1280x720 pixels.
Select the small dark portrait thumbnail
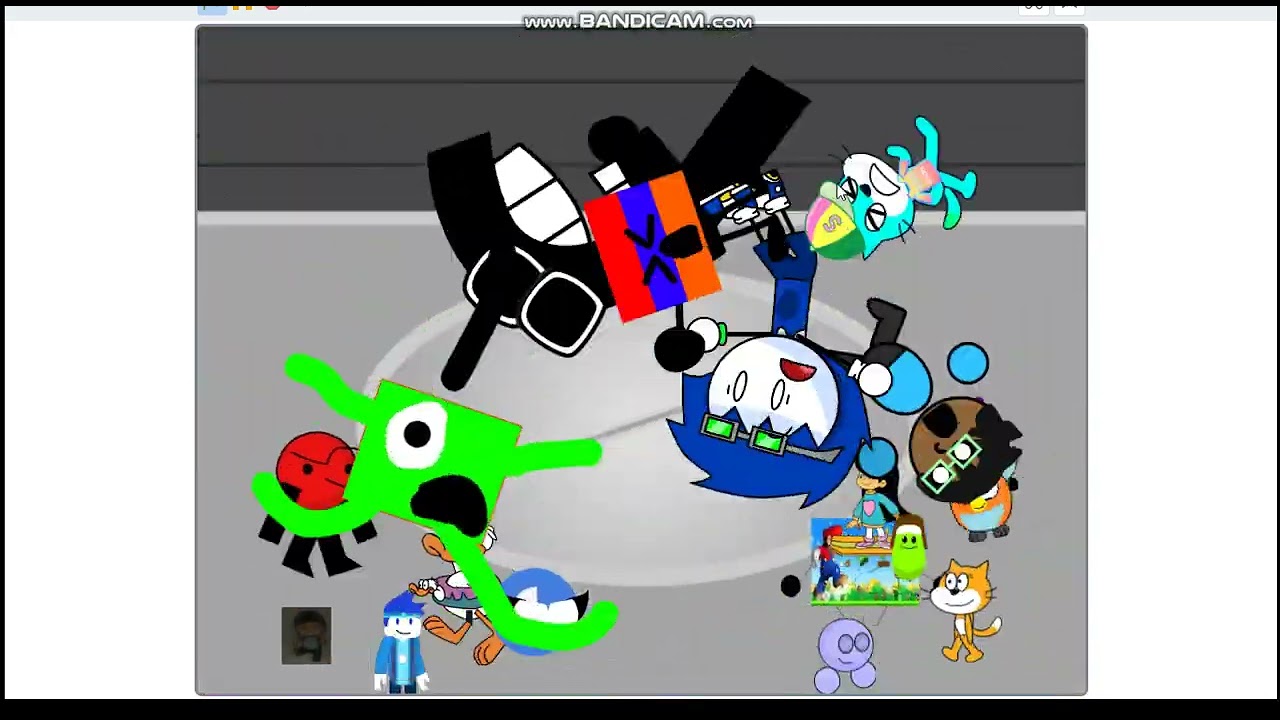coord(306,636)
